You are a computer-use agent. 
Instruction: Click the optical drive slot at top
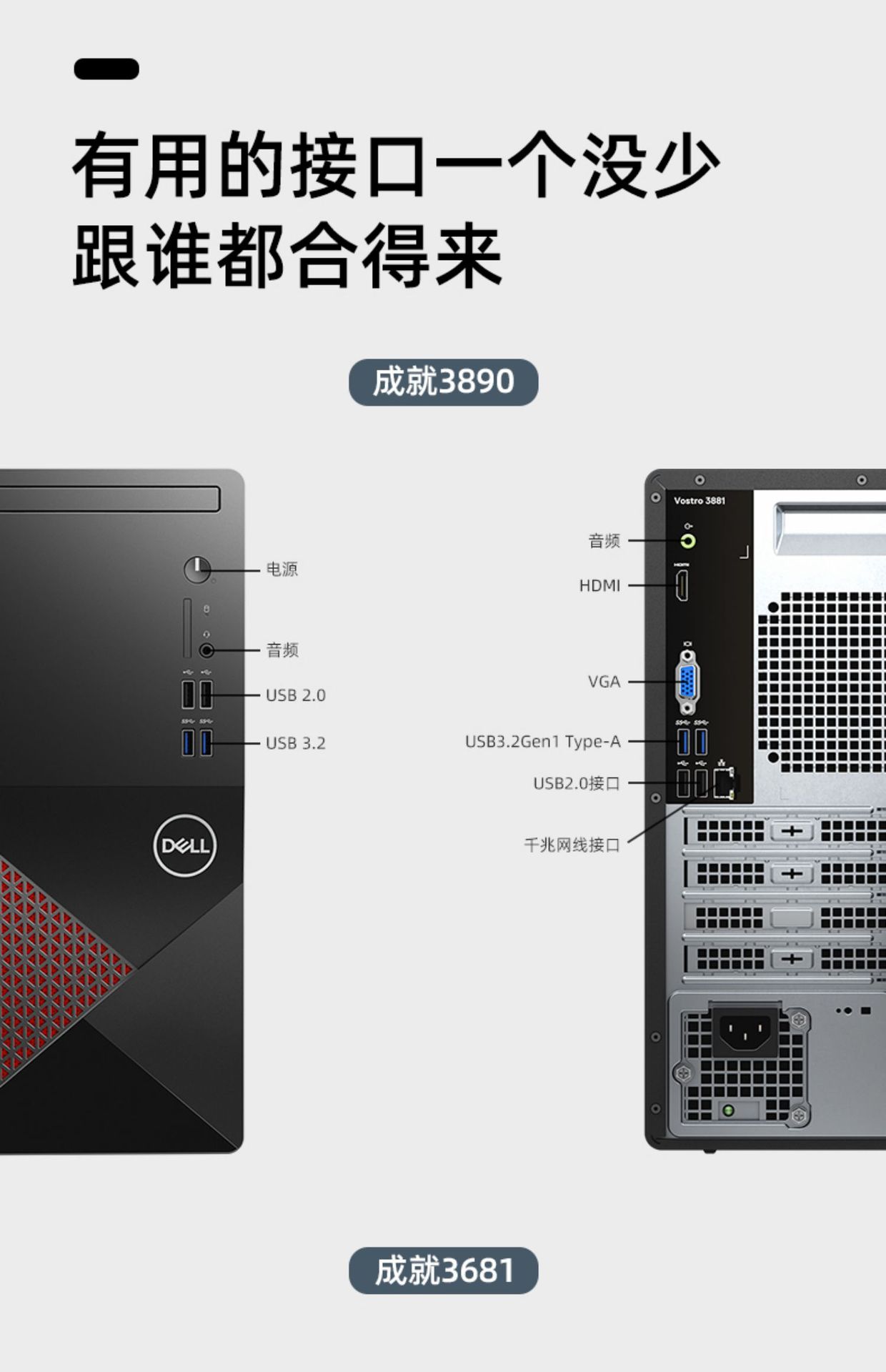(110, 499)
